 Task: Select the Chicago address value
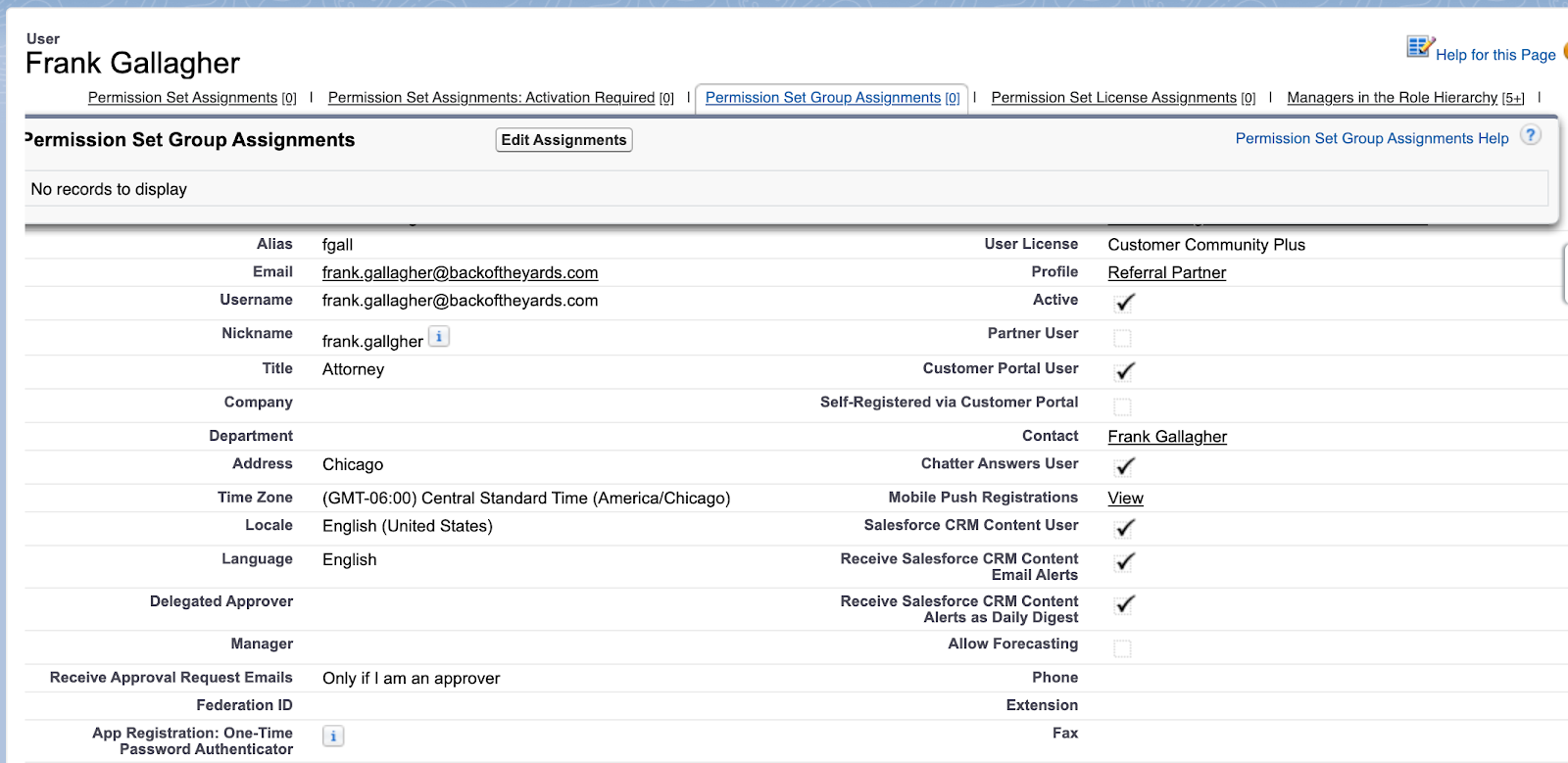353,464
